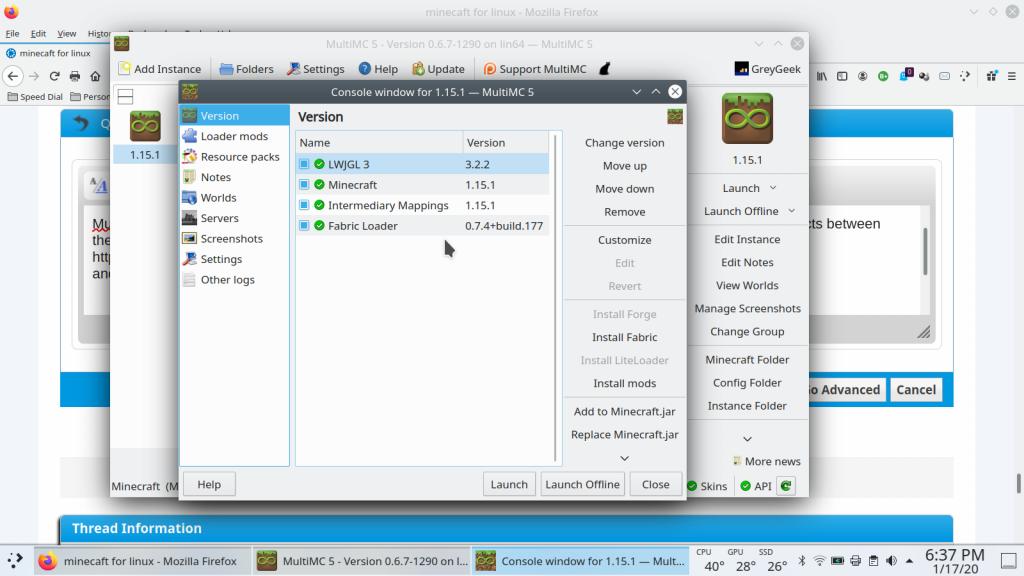
Task: Click Add Instance in MultiMC toolbar
Action: pyautogui.click(x=159, y=69)
